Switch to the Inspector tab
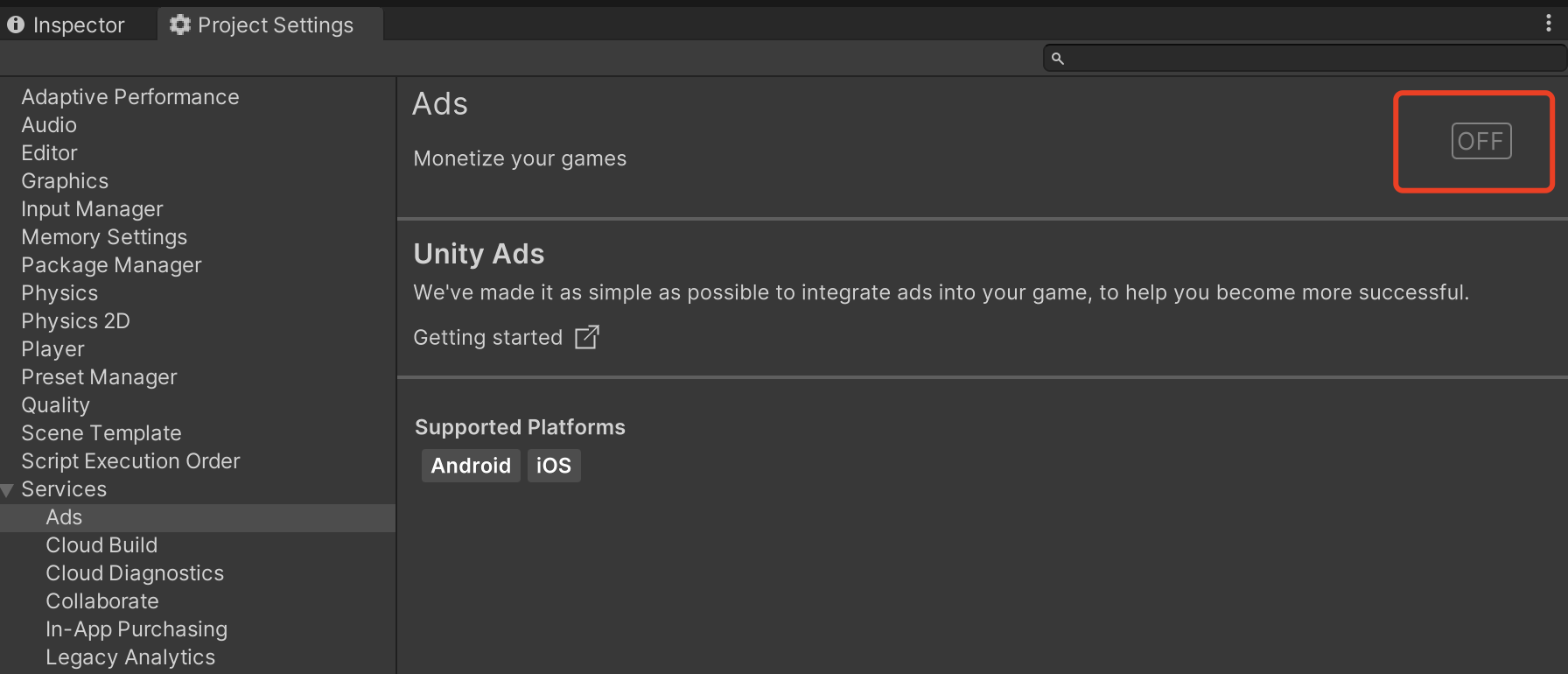The height and width of the screenshot is (674, 1568). pyautogui.click(x=77, y=25)
